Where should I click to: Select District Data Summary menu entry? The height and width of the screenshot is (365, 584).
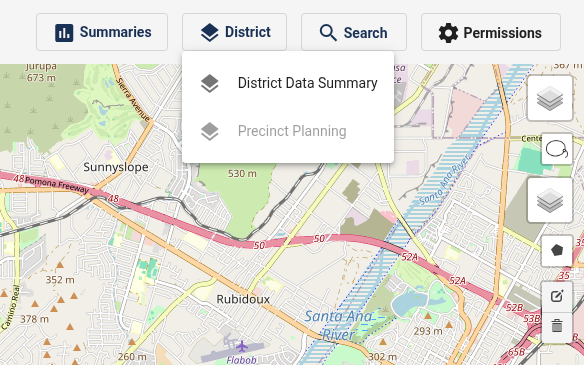(288, 83)
